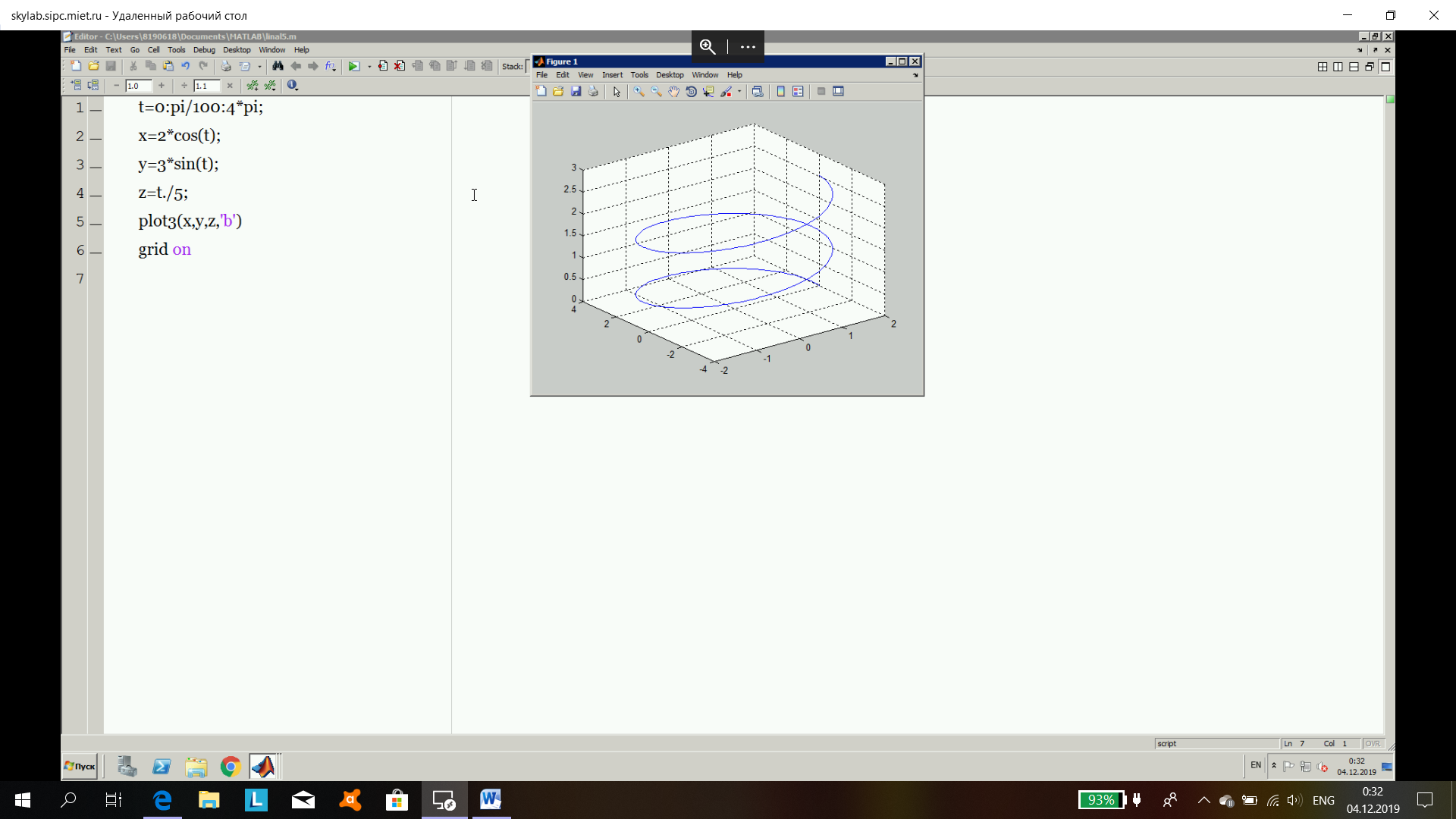Select the Rotate 3D tool in Figure 1

point(691,91)
